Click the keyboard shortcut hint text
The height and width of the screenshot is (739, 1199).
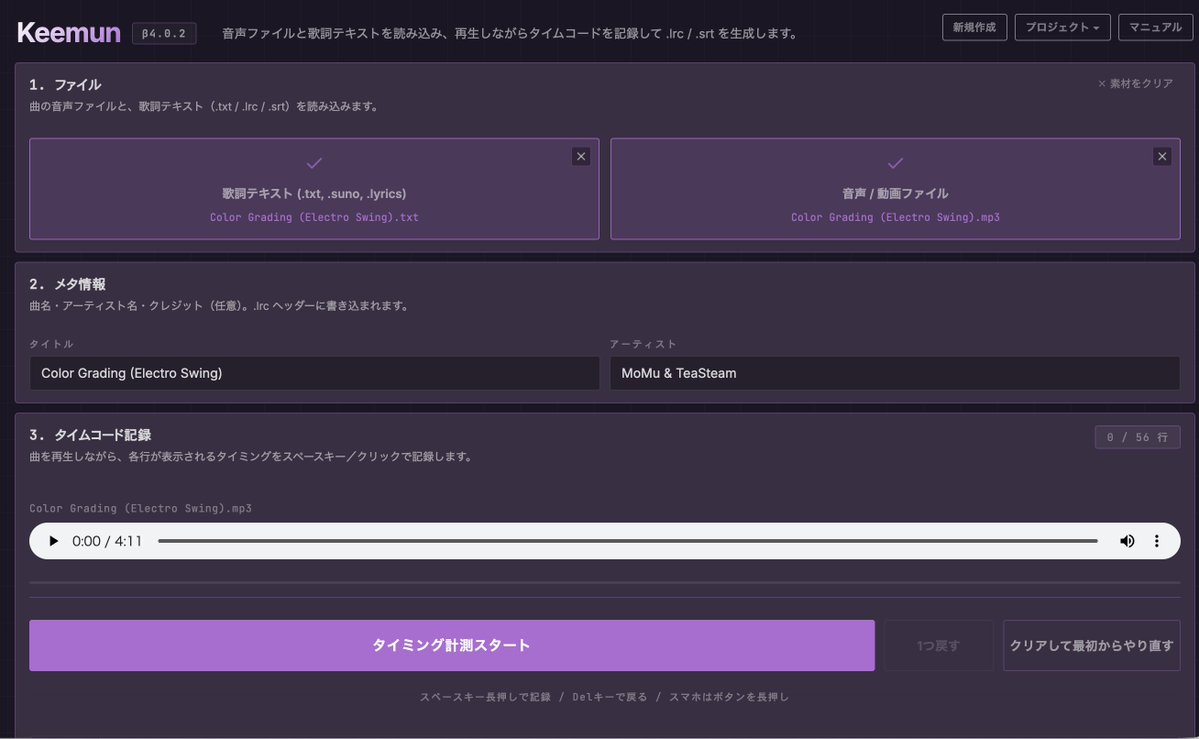point(604,697)
